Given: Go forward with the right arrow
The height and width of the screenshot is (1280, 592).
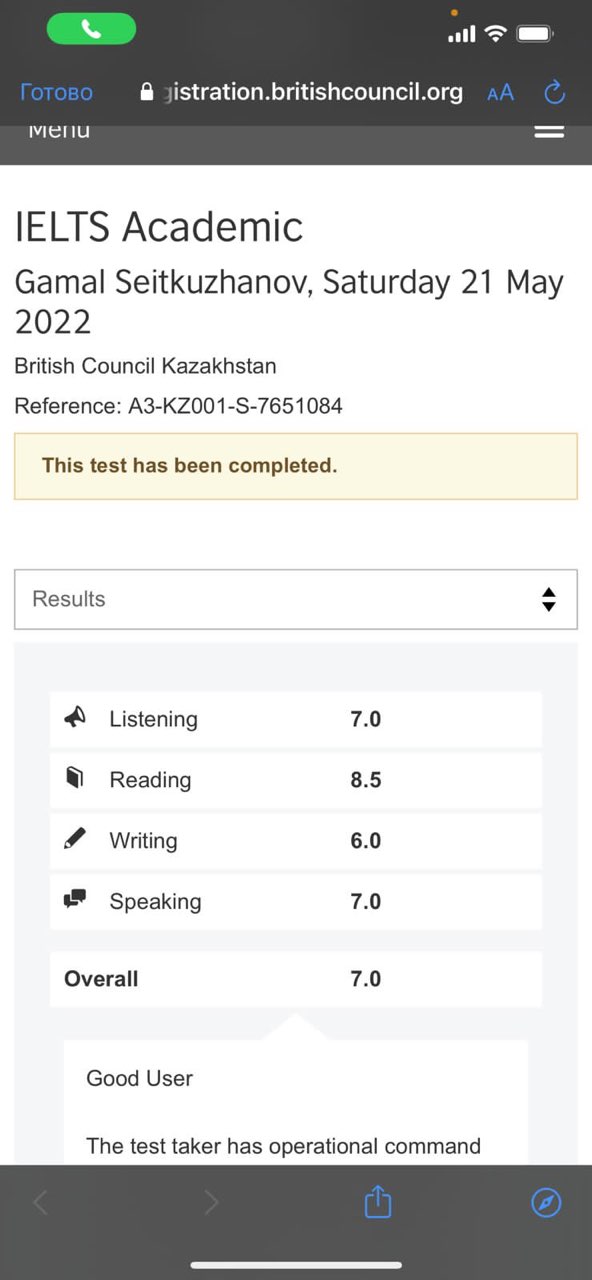Looking at the screenshot, I should 211,1203.
